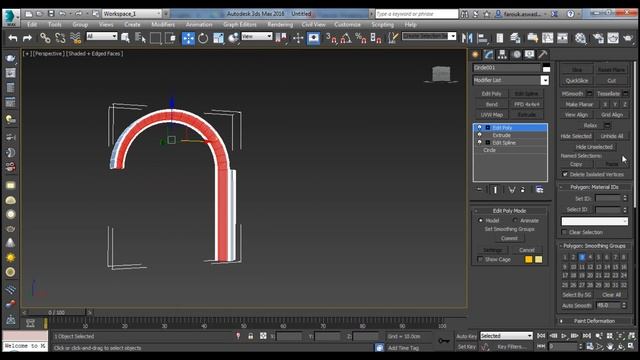The height and width of the screenshot is (360, 640).
Task: Toggle the Spinner Snap button
Action: point(376,38)
